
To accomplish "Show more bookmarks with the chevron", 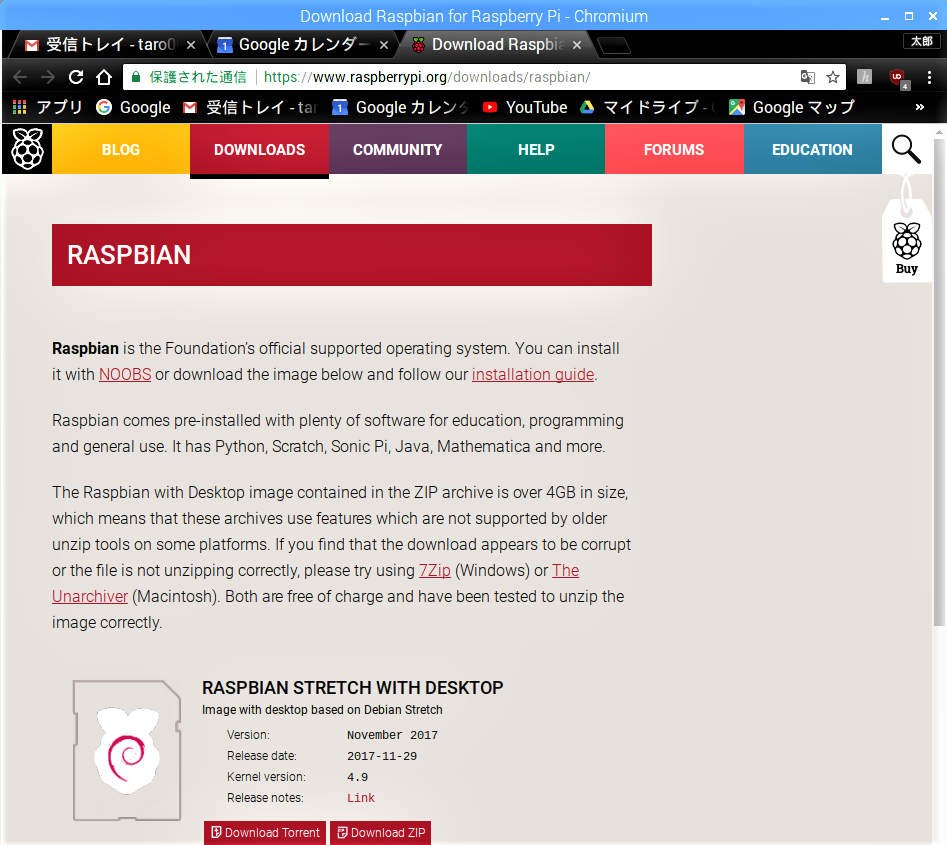I will [919, 108].
